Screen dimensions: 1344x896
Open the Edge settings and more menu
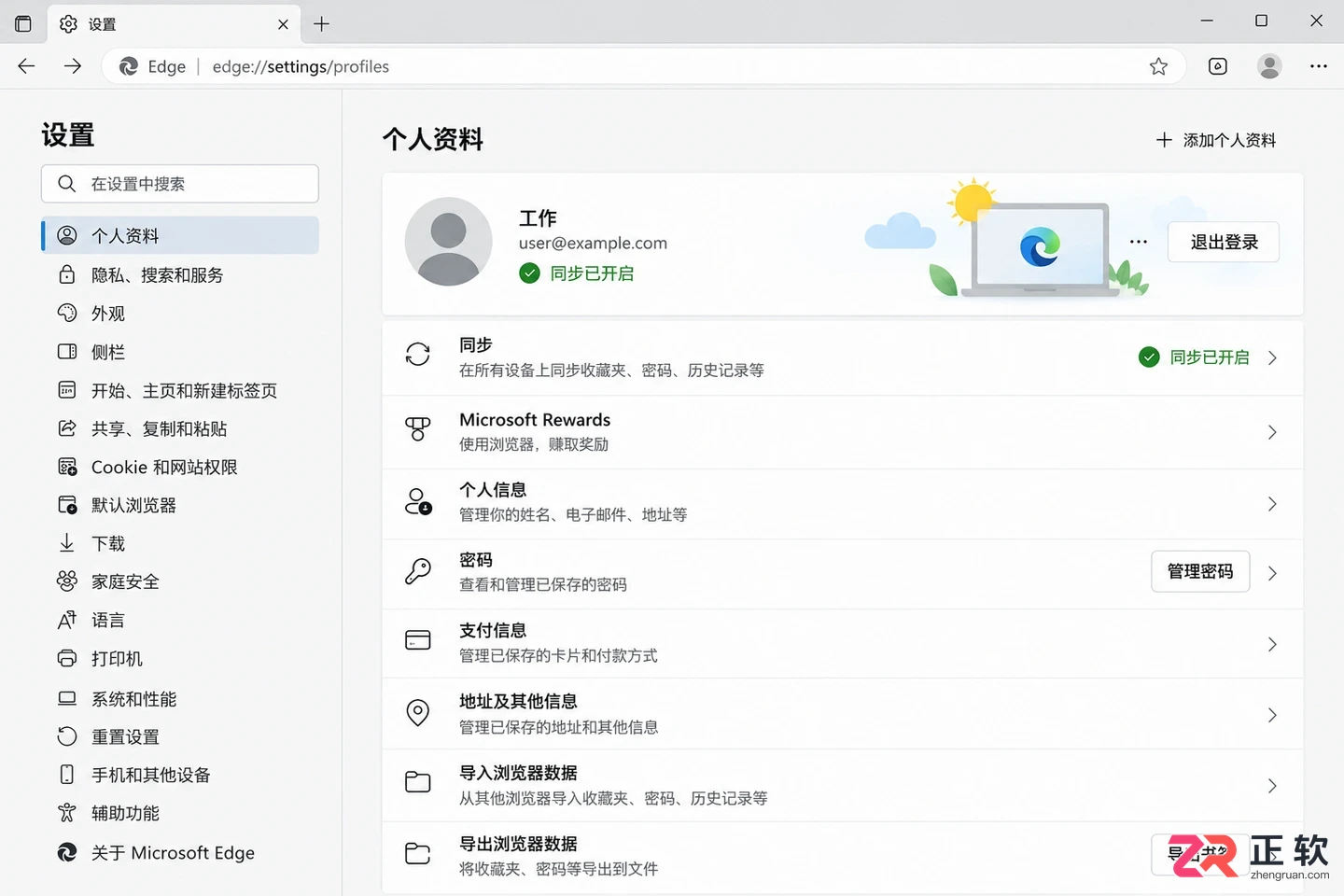(x=1319, y=66)
